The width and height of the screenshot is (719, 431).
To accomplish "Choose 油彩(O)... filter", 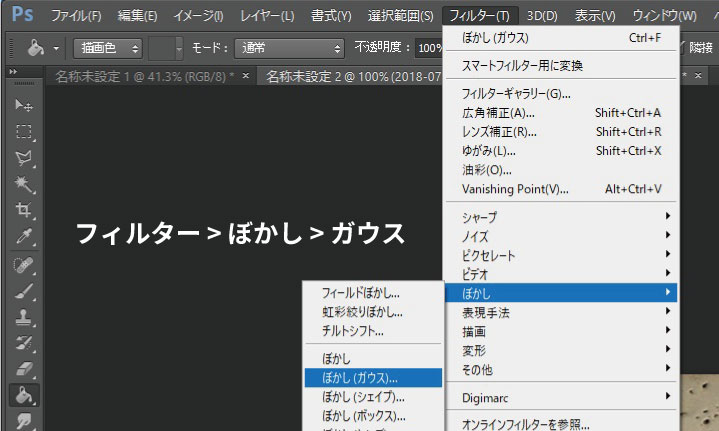I will pos(561,170).
